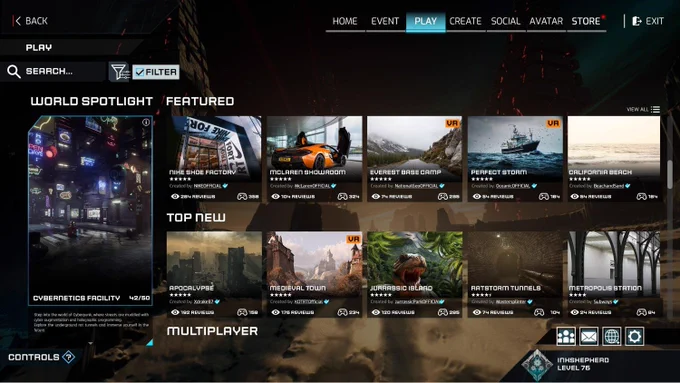Click VR badge on Medieval Town

353,239
